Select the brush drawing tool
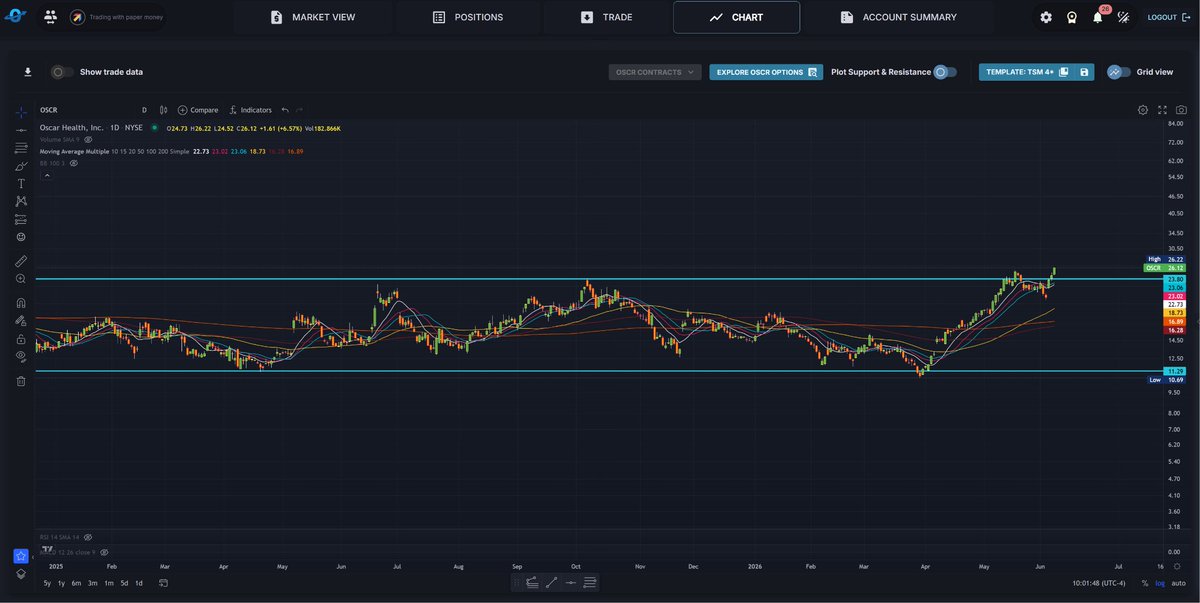This screenshot has height=603, width=1200. tap(21, 166)
